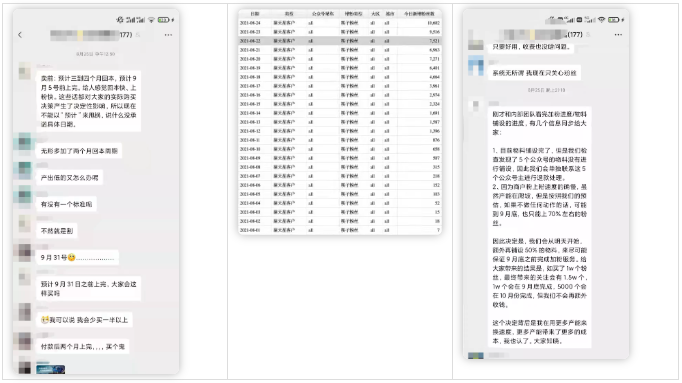The height and width of the screenshot is (383, 682).
Task: Tap the avatar beside '系统无所谓' message in right chat
Action: [475, 66]
